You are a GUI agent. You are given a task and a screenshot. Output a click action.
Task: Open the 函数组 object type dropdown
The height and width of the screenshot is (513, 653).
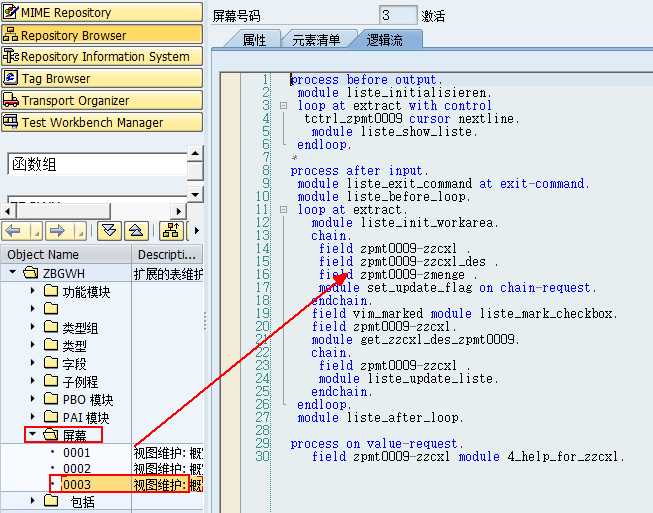click(97, 164)
